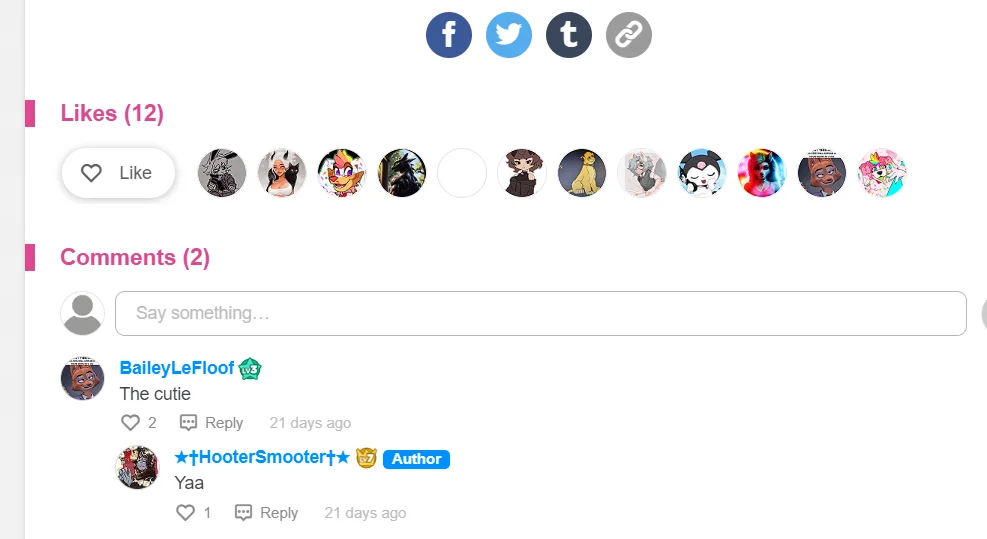
Task: Like BaileyLeFloof's comment via heart icon
Action: [130, 423]
